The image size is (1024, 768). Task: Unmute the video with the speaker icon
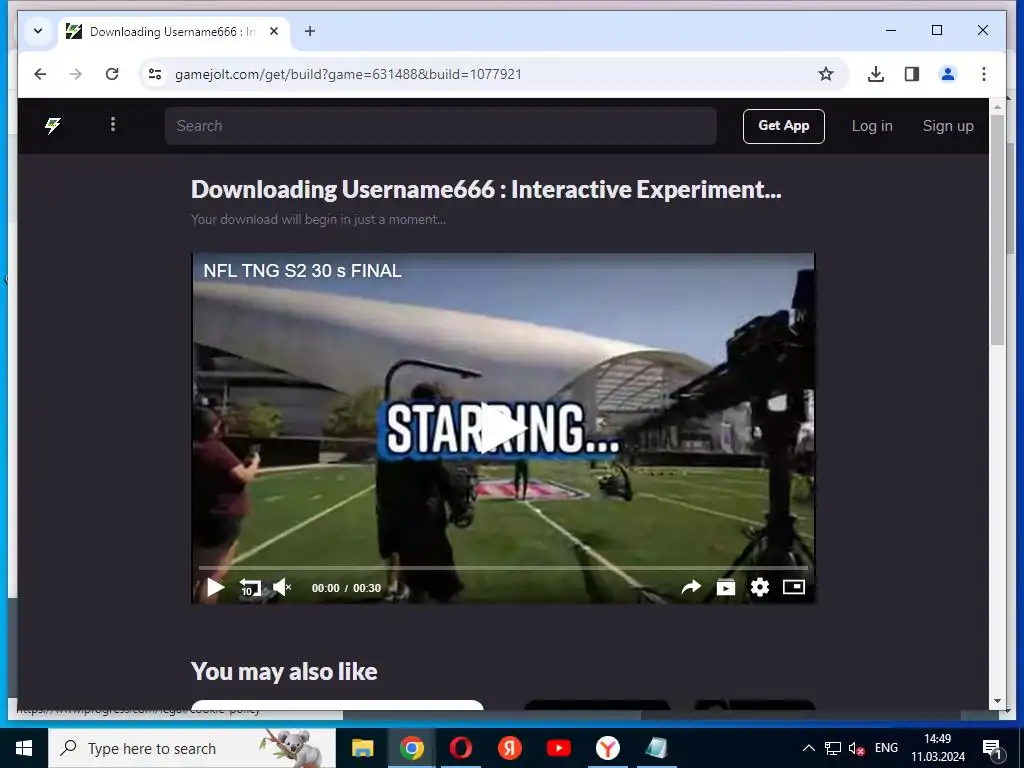(x=282, y=588)
